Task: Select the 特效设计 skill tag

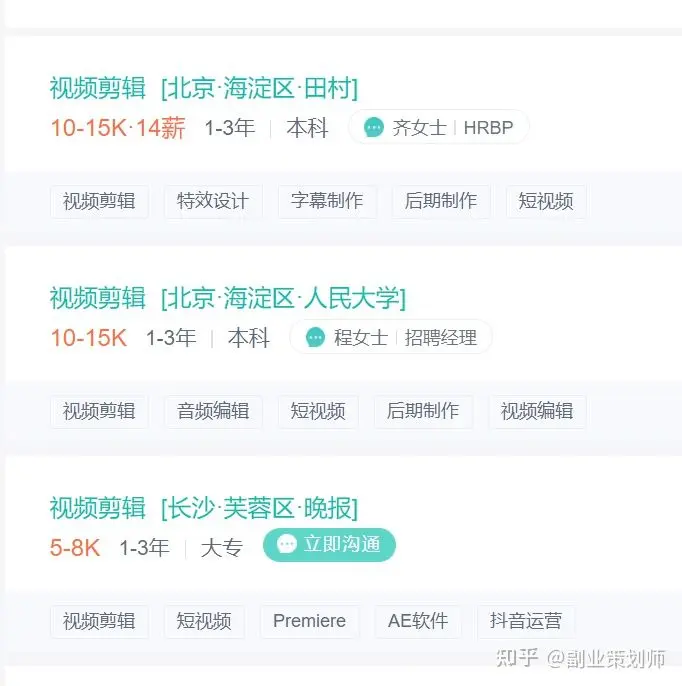Action: pyautogui.click(x=212, y=201)
